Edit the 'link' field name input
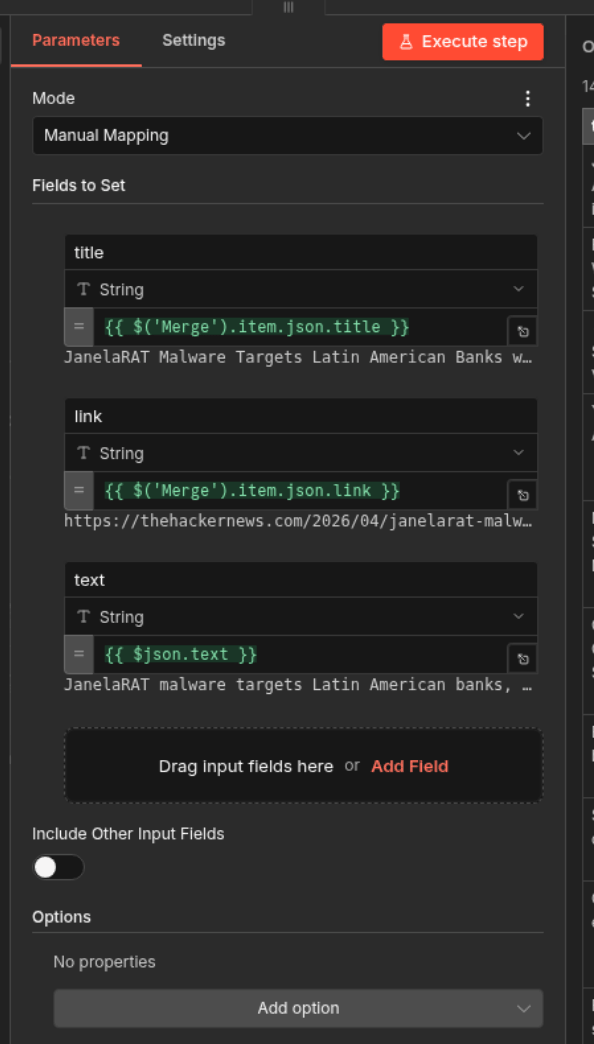Screen dimensions: 594x1044 pyautogui.click(x=301, y=416)
